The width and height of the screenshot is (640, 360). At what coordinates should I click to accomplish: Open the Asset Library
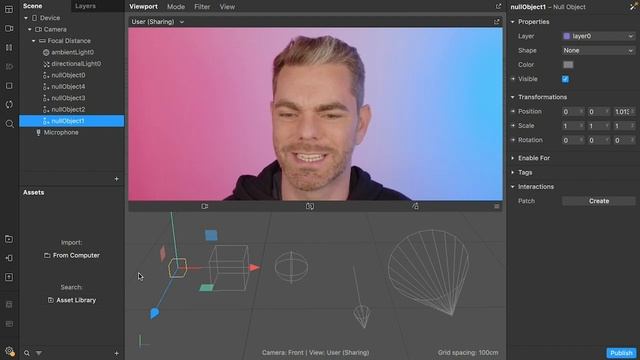72,300
